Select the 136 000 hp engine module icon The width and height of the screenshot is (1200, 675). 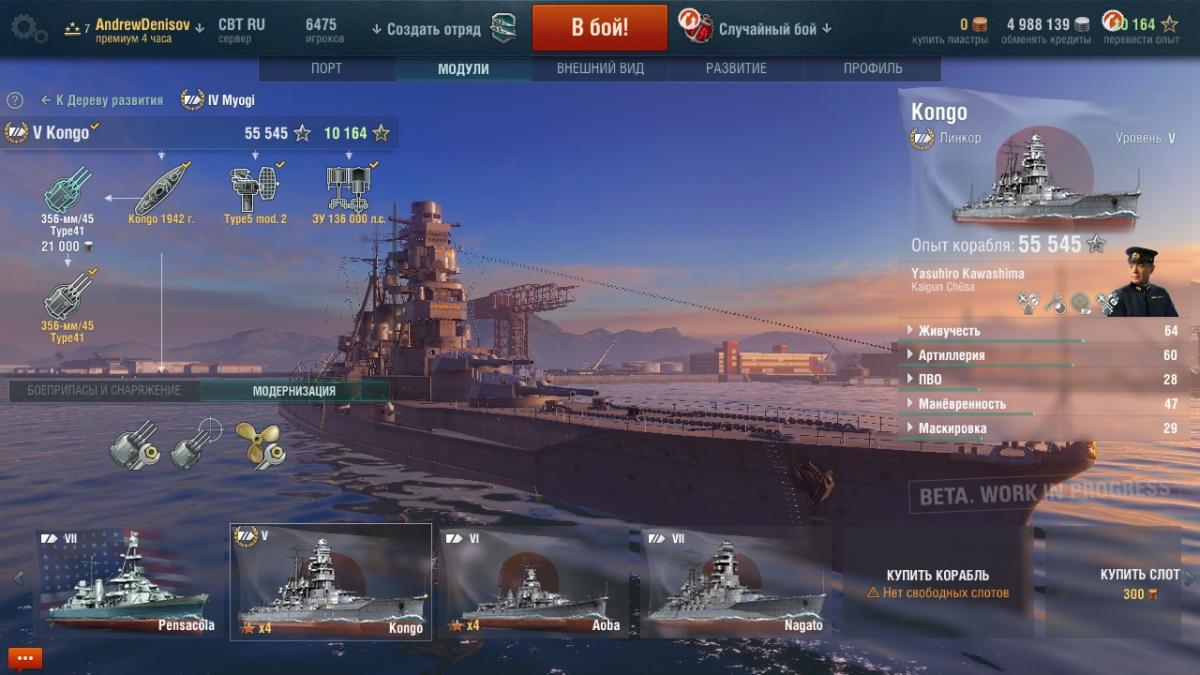tap(349, 186)
